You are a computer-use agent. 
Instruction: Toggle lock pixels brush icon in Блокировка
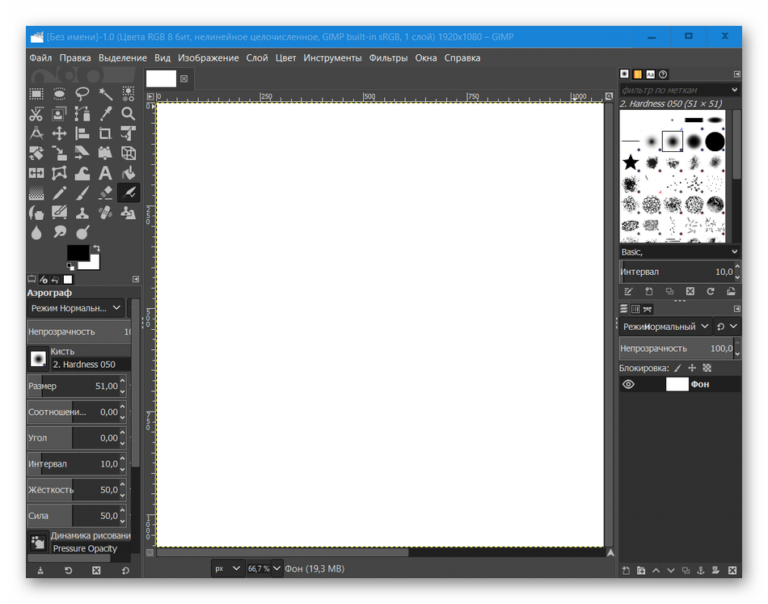click(x=677, y=368)
